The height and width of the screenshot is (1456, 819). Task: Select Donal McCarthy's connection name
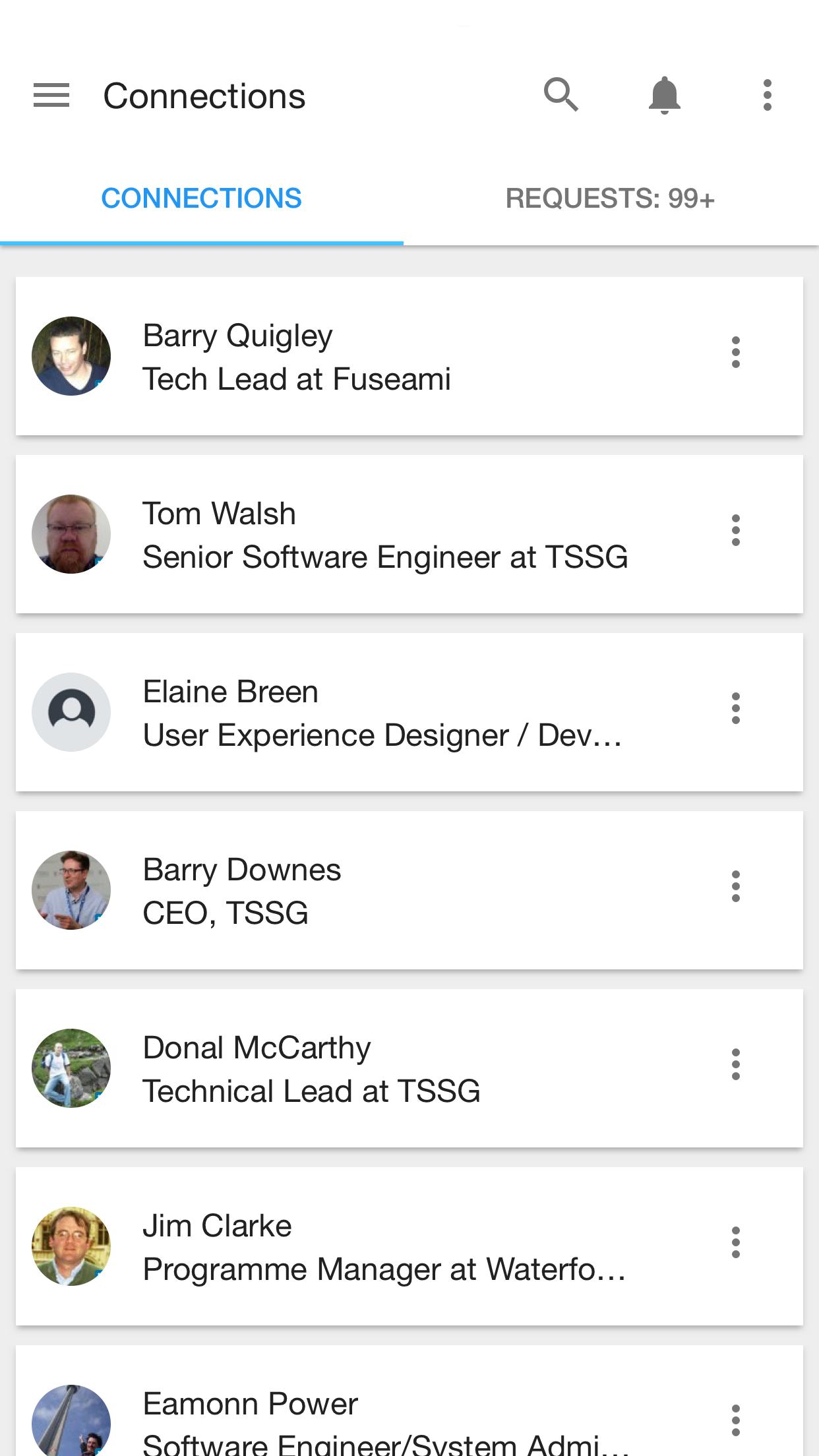(257, 1048)
